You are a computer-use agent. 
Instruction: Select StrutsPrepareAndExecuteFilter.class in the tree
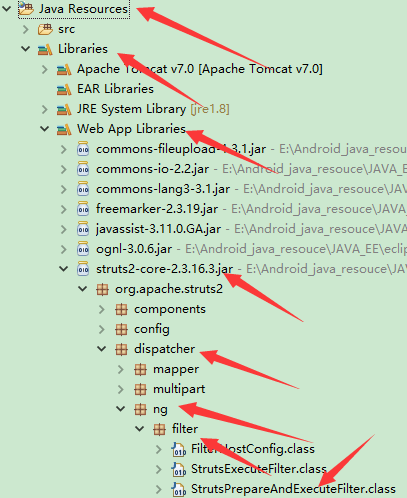point(293,489)
